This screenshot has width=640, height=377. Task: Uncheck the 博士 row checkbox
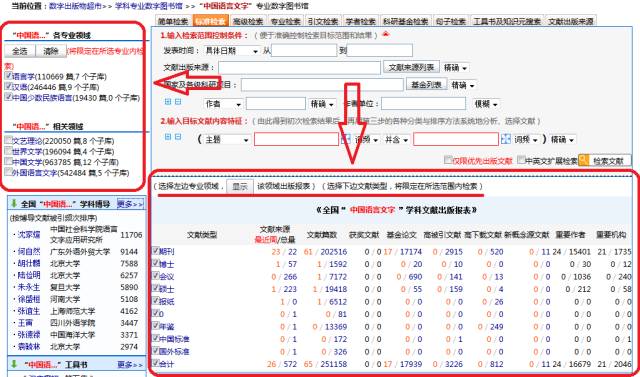pos(155,263)
